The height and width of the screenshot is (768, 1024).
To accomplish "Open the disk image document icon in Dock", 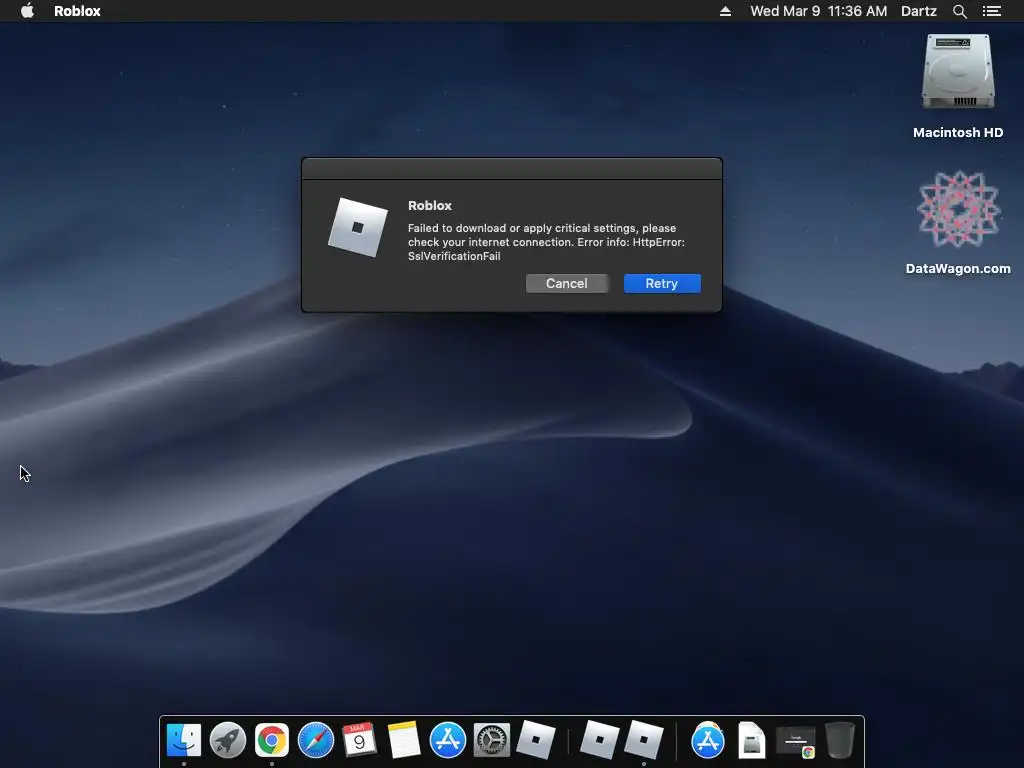I will [752, 740].
